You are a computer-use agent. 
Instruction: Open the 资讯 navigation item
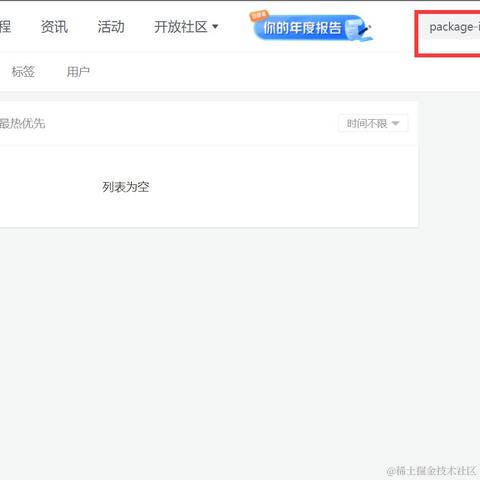[54, 27]
